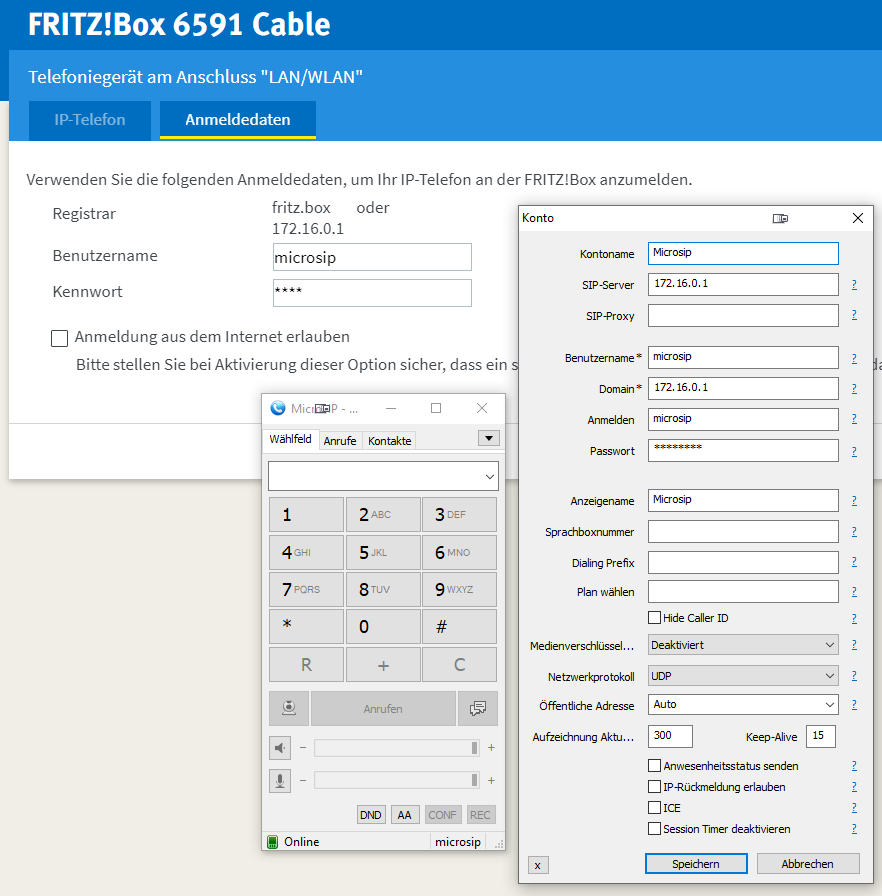Toggle DND do-not-disturb button
Viewport: 882px width, 896px height.
click(x=371, y=815)
